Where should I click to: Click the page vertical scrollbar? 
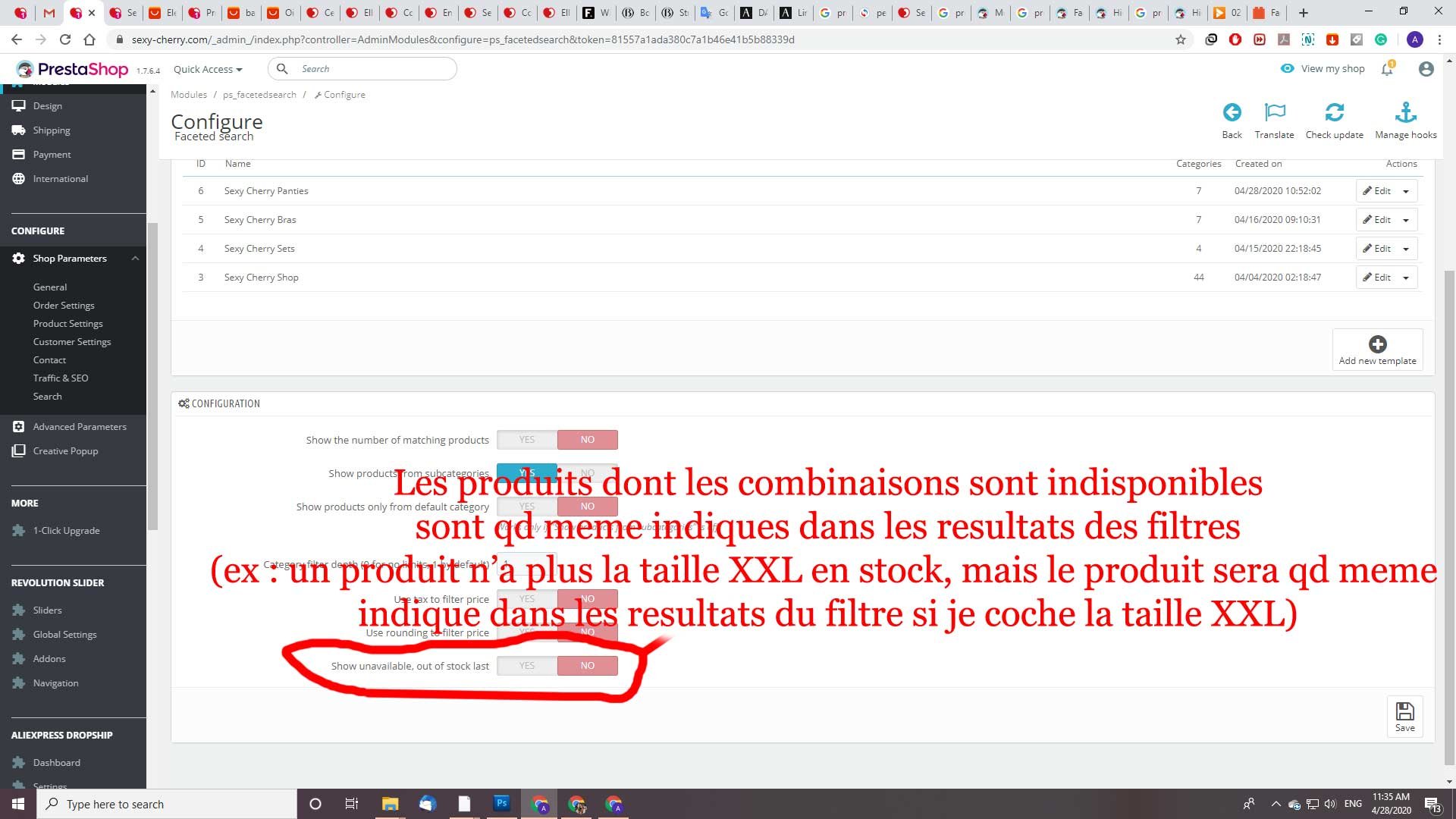tap(1449, 516)
